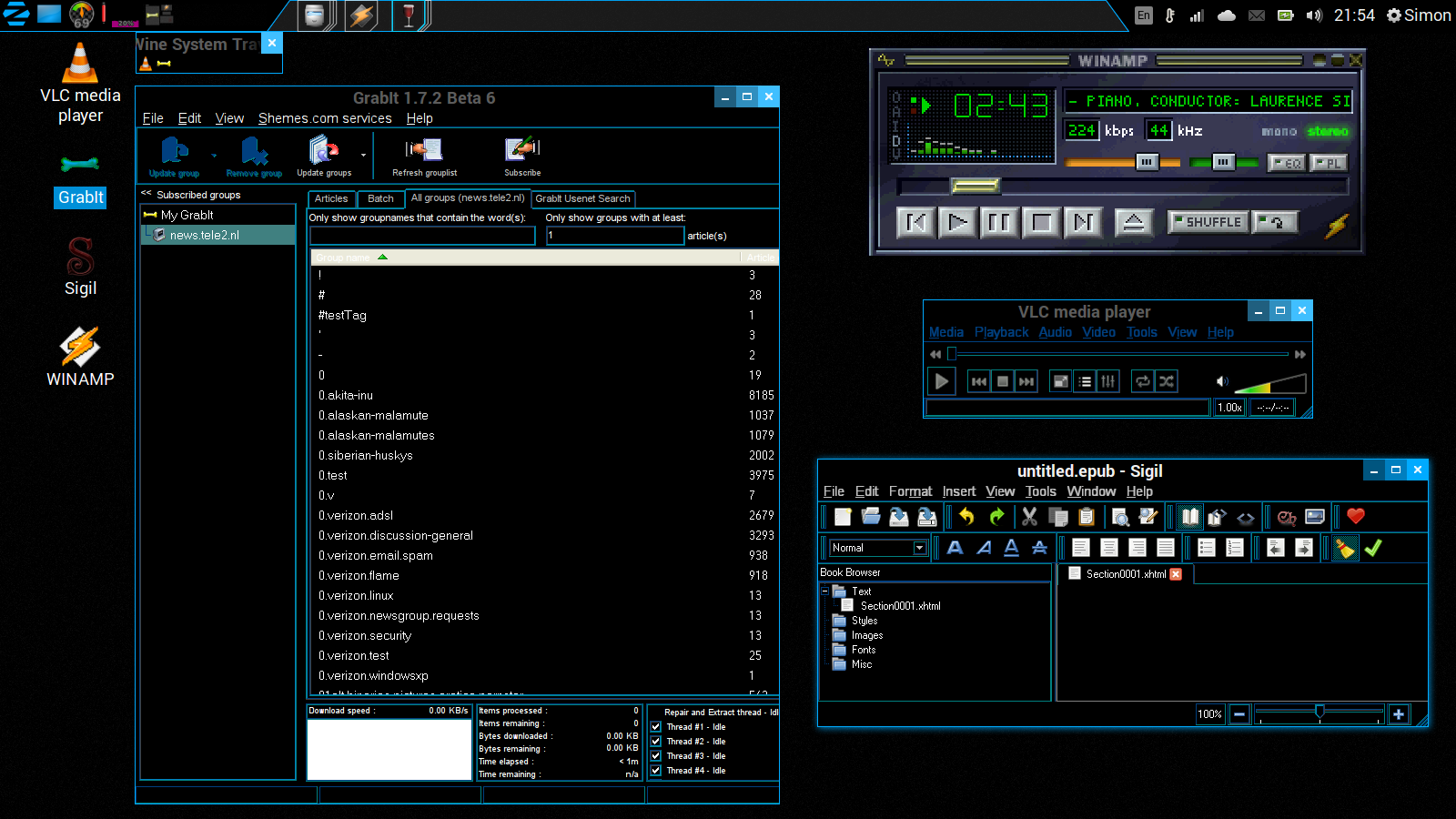Click the Sigil cut scissors icon
The image size is (1456, 819).
tap(1029, 517)
